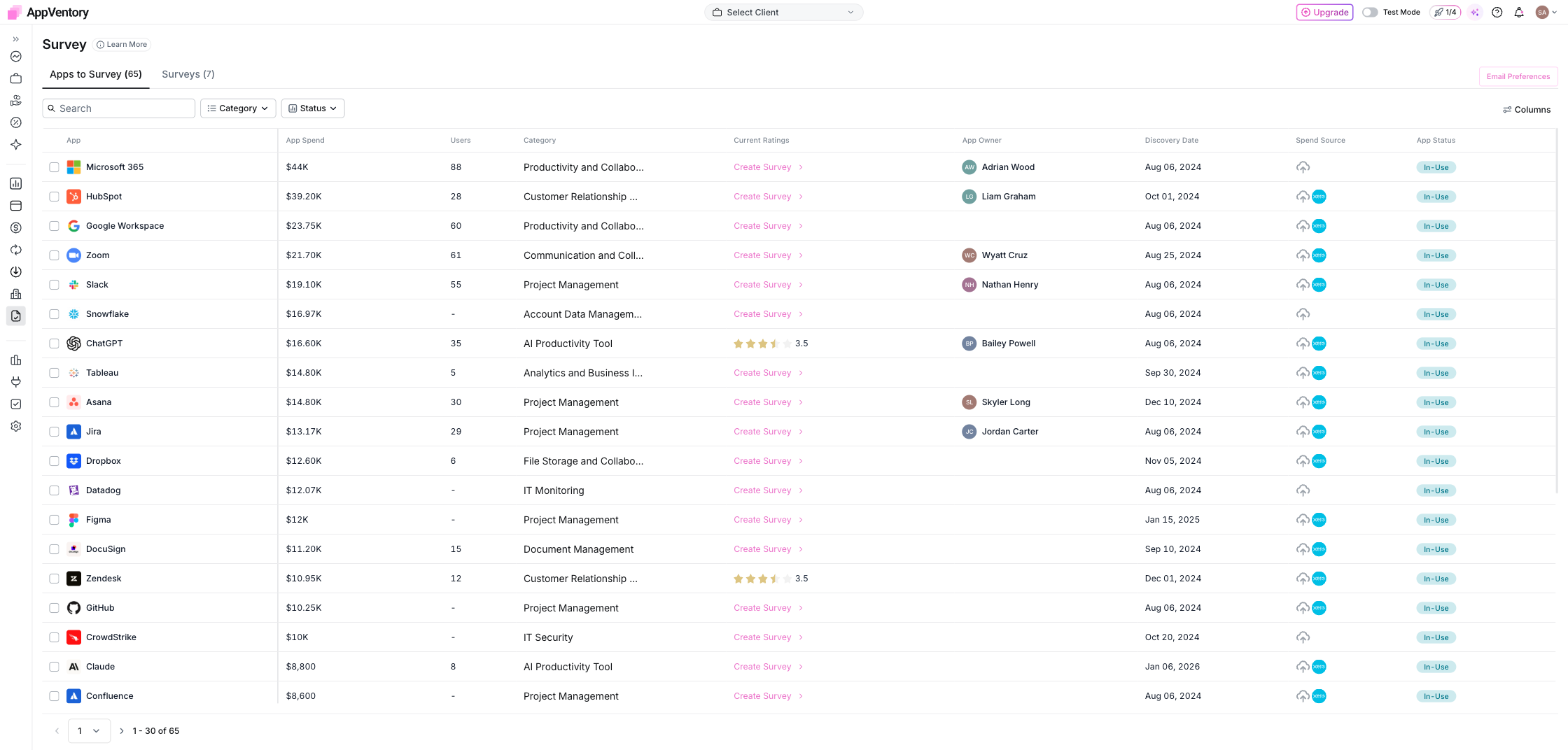This screenshot has height=750, width=1568.
Task: Click the Learn More link
Action: coord(122,44)
